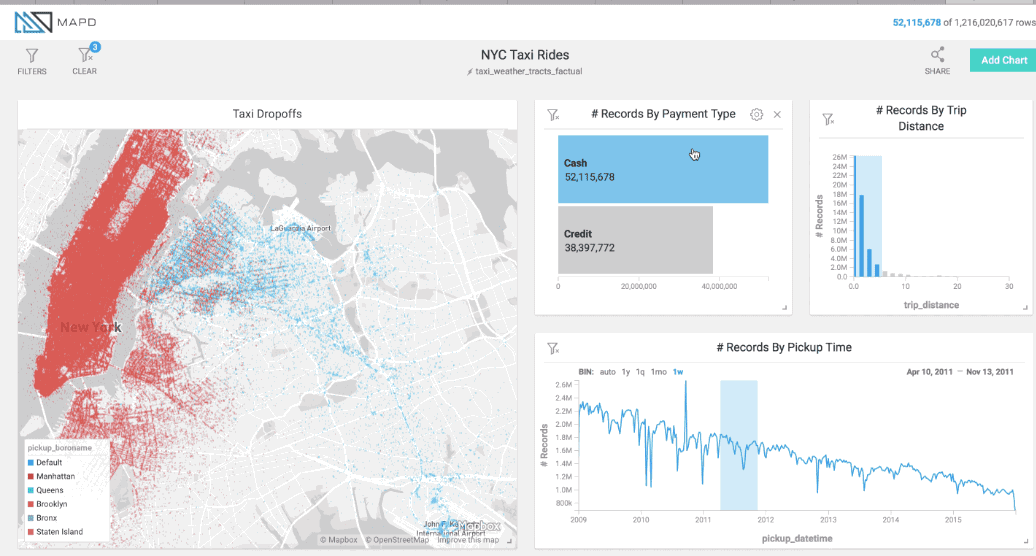
Task: Click Default blue legend swatch
Action: pyautogui.click(x=30, y=462)
